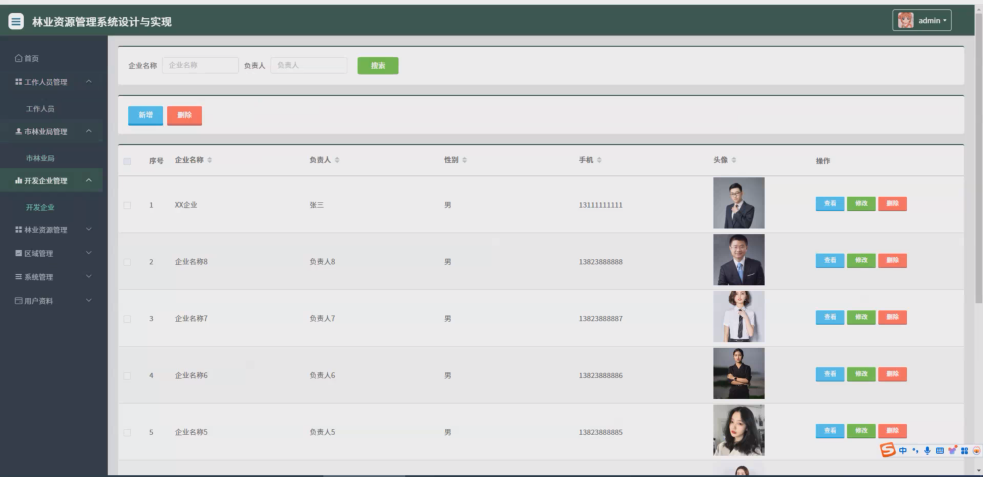Click the IME toolbox grid icon
This screenshot has height=477, width=983.
click(x=964, y=451)
